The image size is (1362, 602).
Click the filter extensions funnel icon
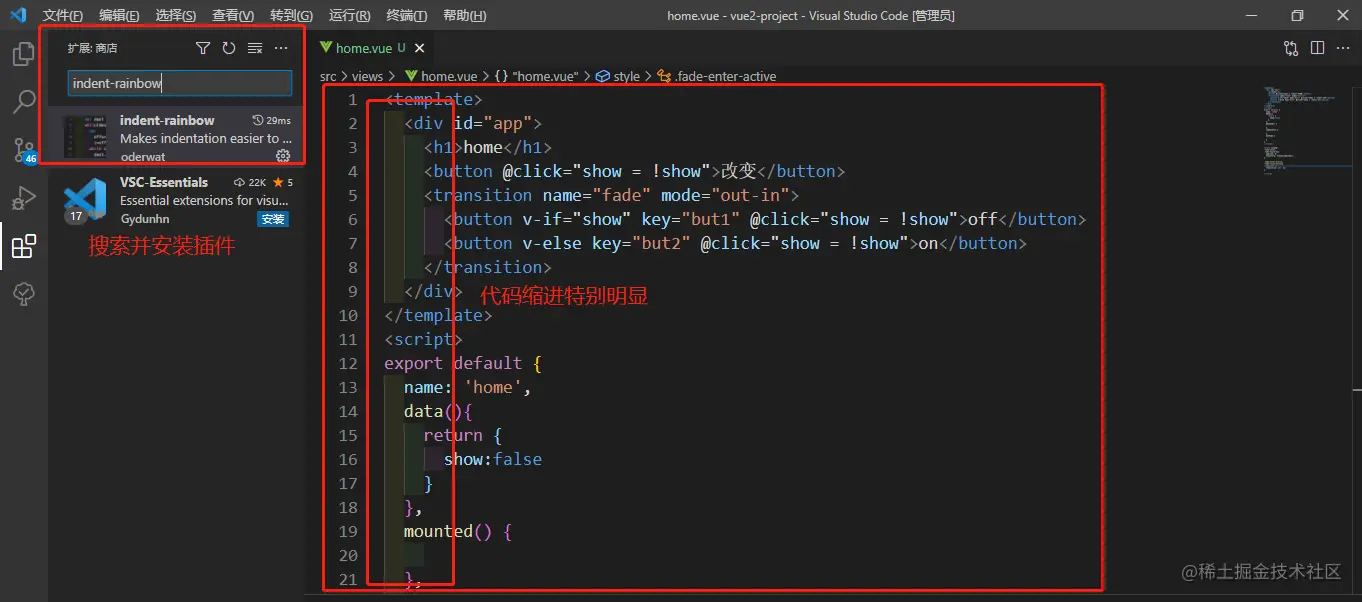coord(203,48)
